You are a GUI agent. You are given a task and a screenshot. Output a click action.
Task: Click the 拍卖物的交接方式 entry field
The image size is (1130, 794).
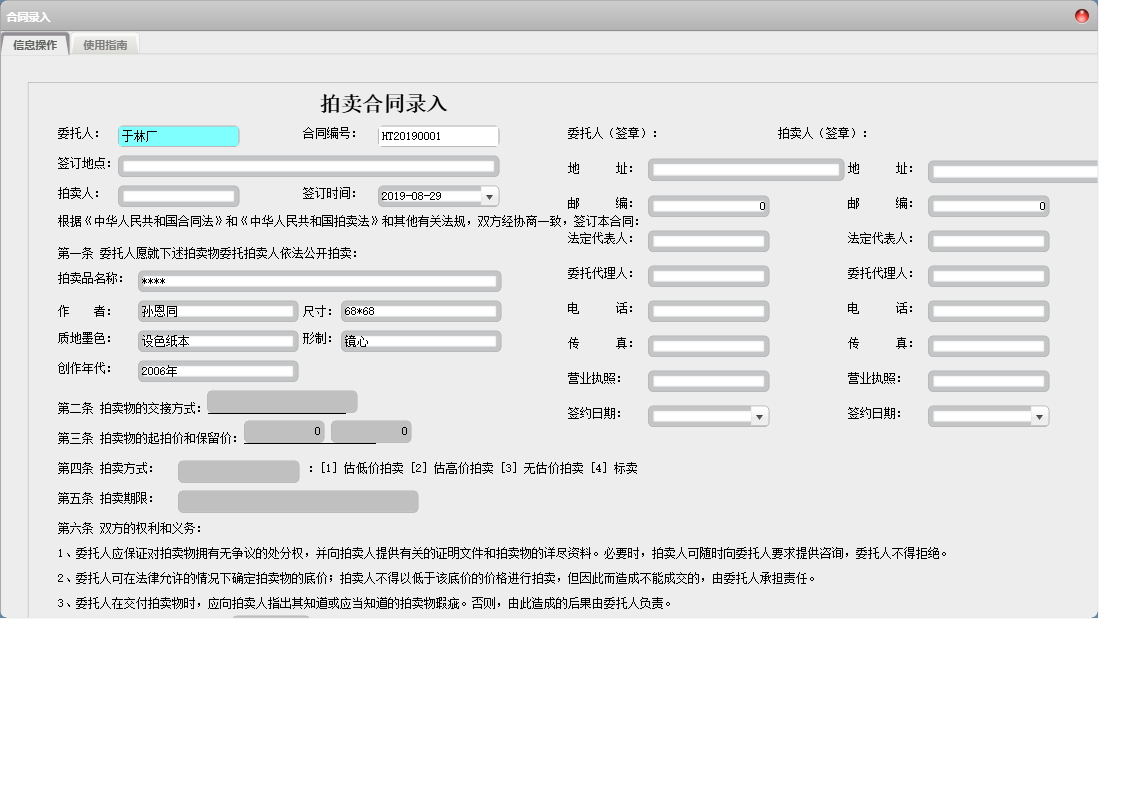pyautogui.click(x=281, y=402)
